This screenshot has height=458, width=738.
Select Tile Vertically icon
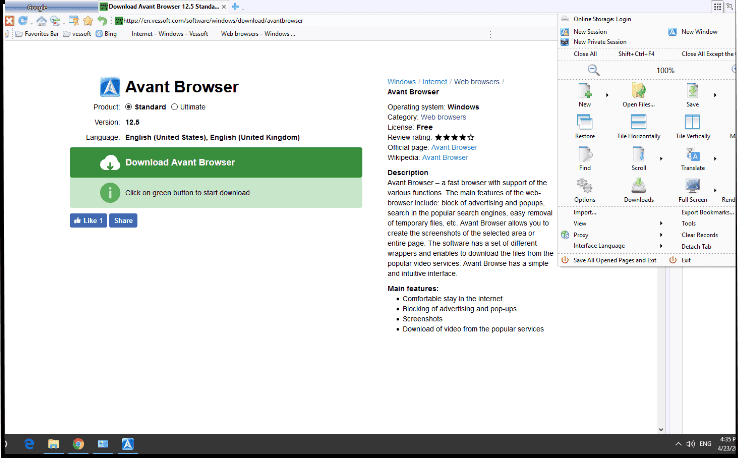[x=692, y=123]
